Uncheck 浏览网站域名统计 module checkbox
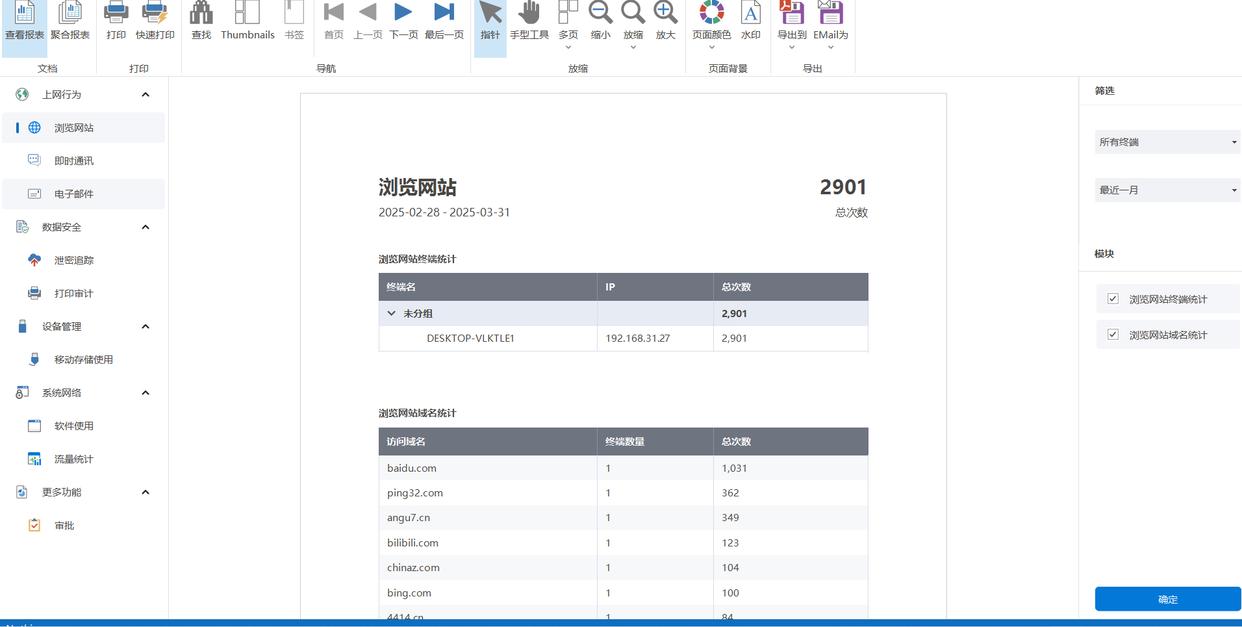Viewport: 1242px width, 627px height. (x=1113, y=335)
